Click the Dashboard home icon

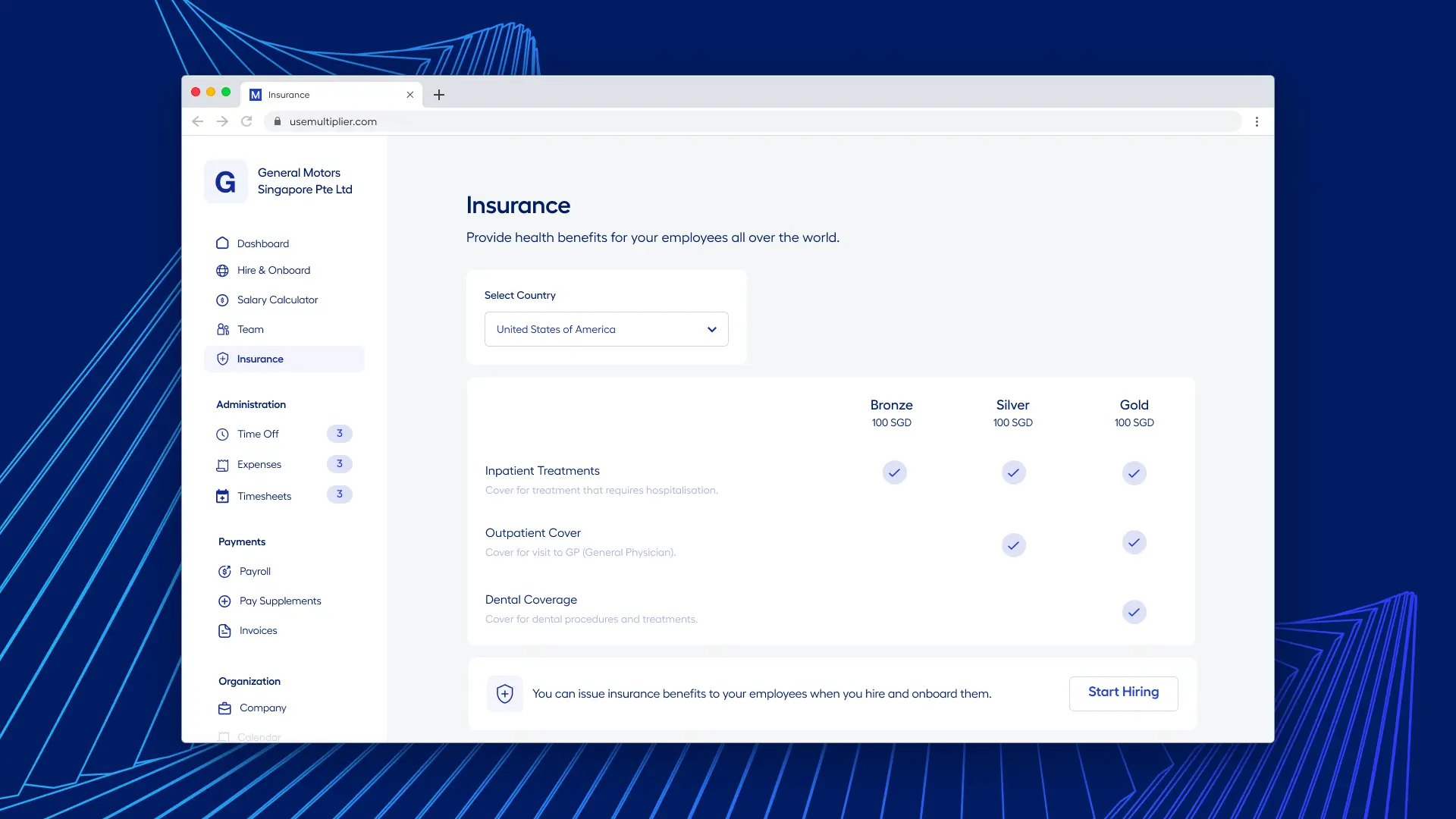pyautogui.click(x=222, y=243)
